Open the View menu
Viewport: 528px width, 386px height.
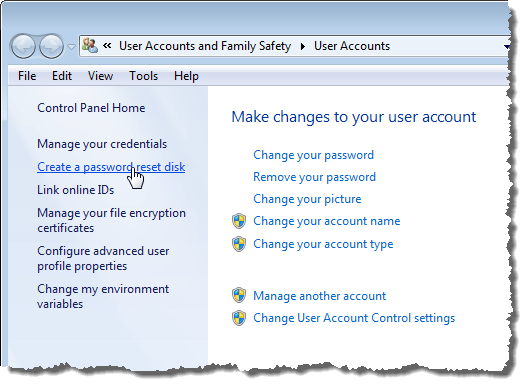100,76
